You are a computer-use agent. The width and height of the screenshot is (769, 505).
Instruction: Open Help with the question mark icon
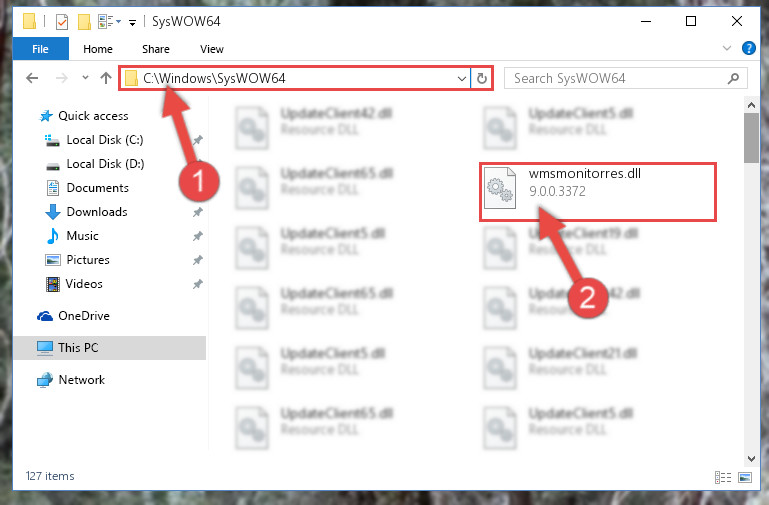tap(748, 48)
